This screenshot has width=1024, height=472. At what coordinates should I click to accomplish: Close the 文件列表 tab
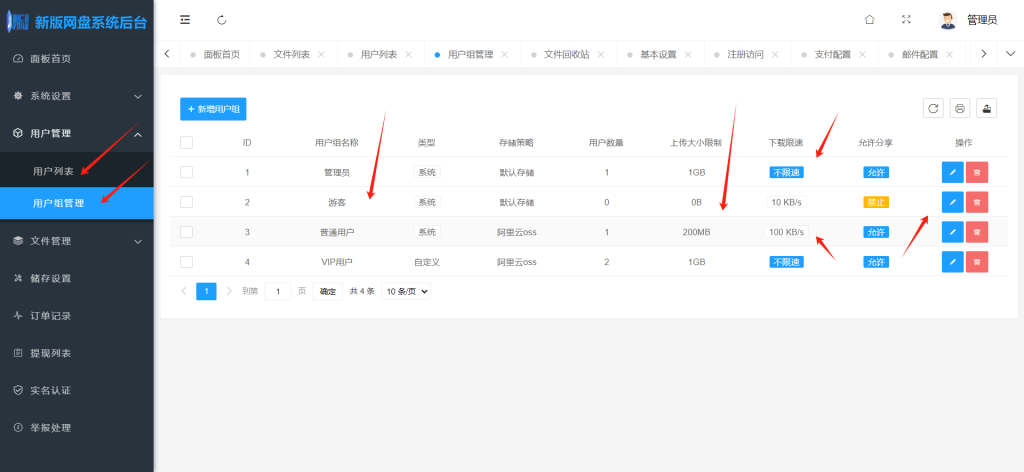[x=321, y=54]
